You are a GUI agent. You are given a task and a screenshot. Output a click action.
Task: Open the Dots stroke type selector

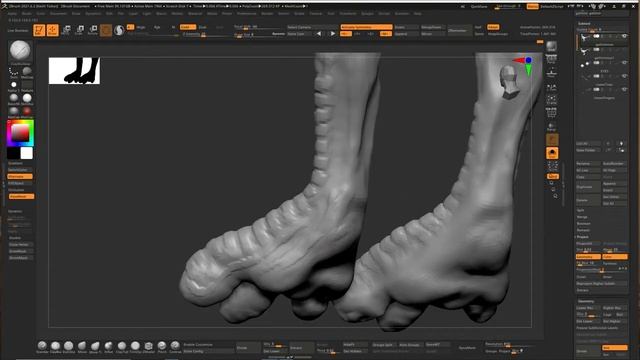point(13,72)
